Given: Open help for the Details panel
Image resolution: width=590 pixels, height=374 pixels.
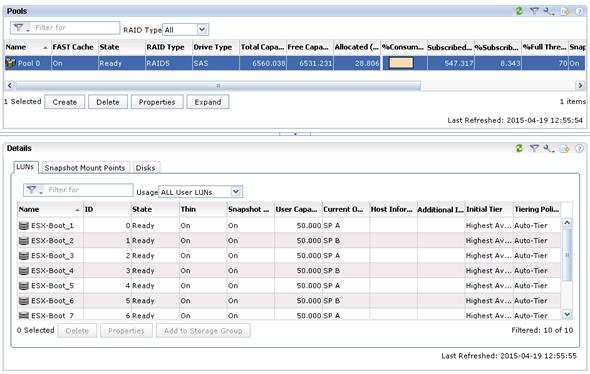Looking at the screenshot, I should 579,149.
